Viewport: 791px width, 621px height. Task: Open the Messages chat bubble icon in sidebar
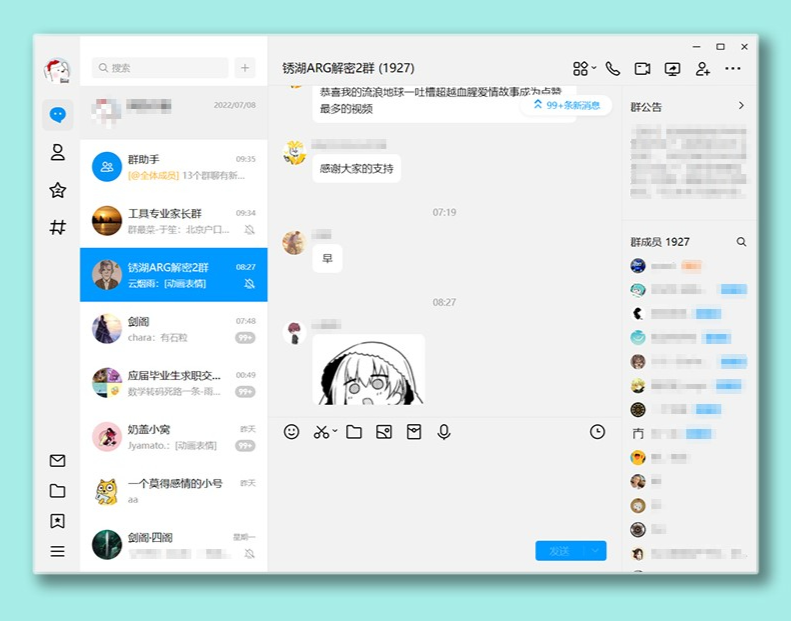[x=58, y=115]
